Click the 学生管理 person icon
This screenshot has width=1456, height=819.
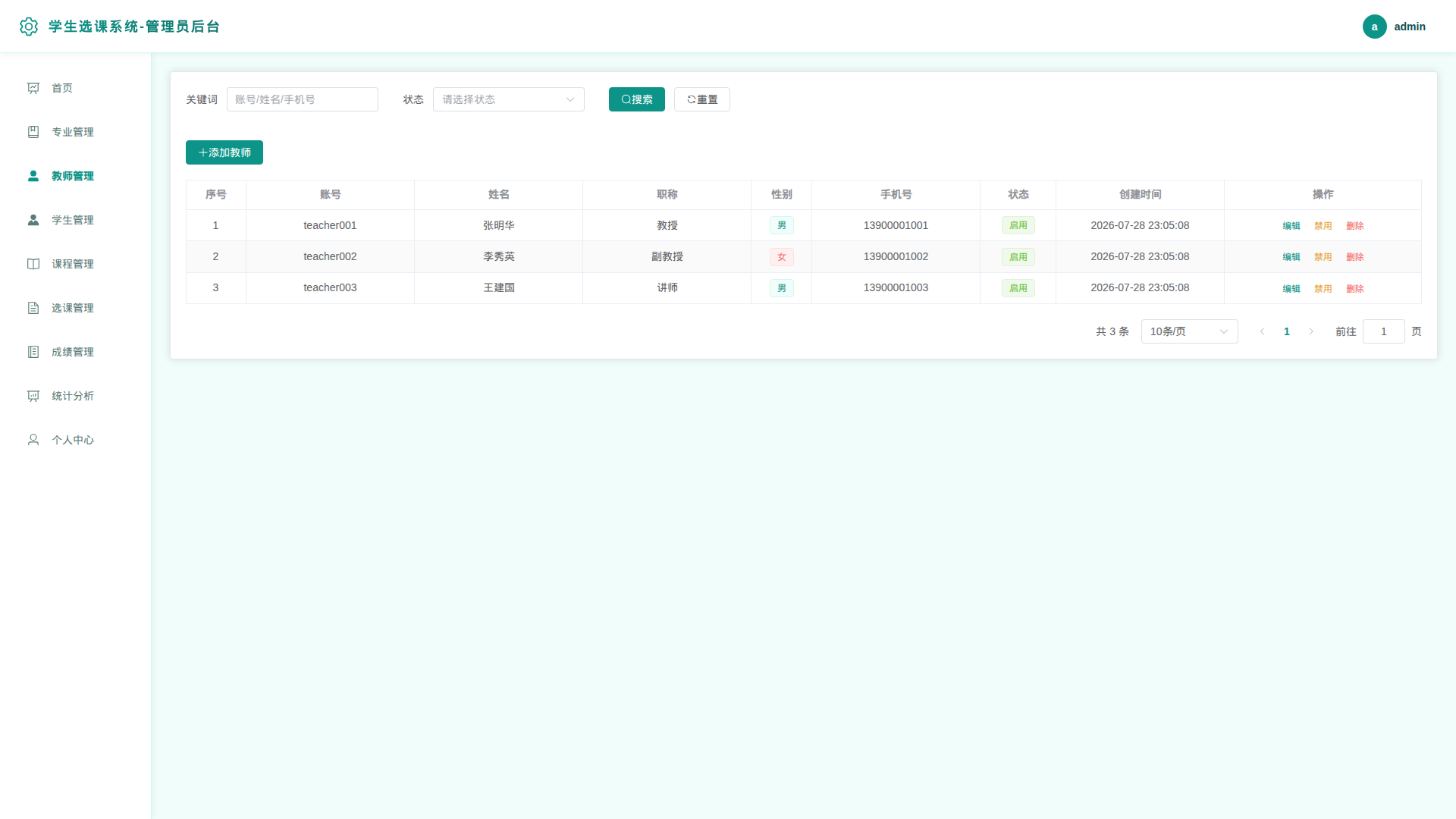(33, 220)
